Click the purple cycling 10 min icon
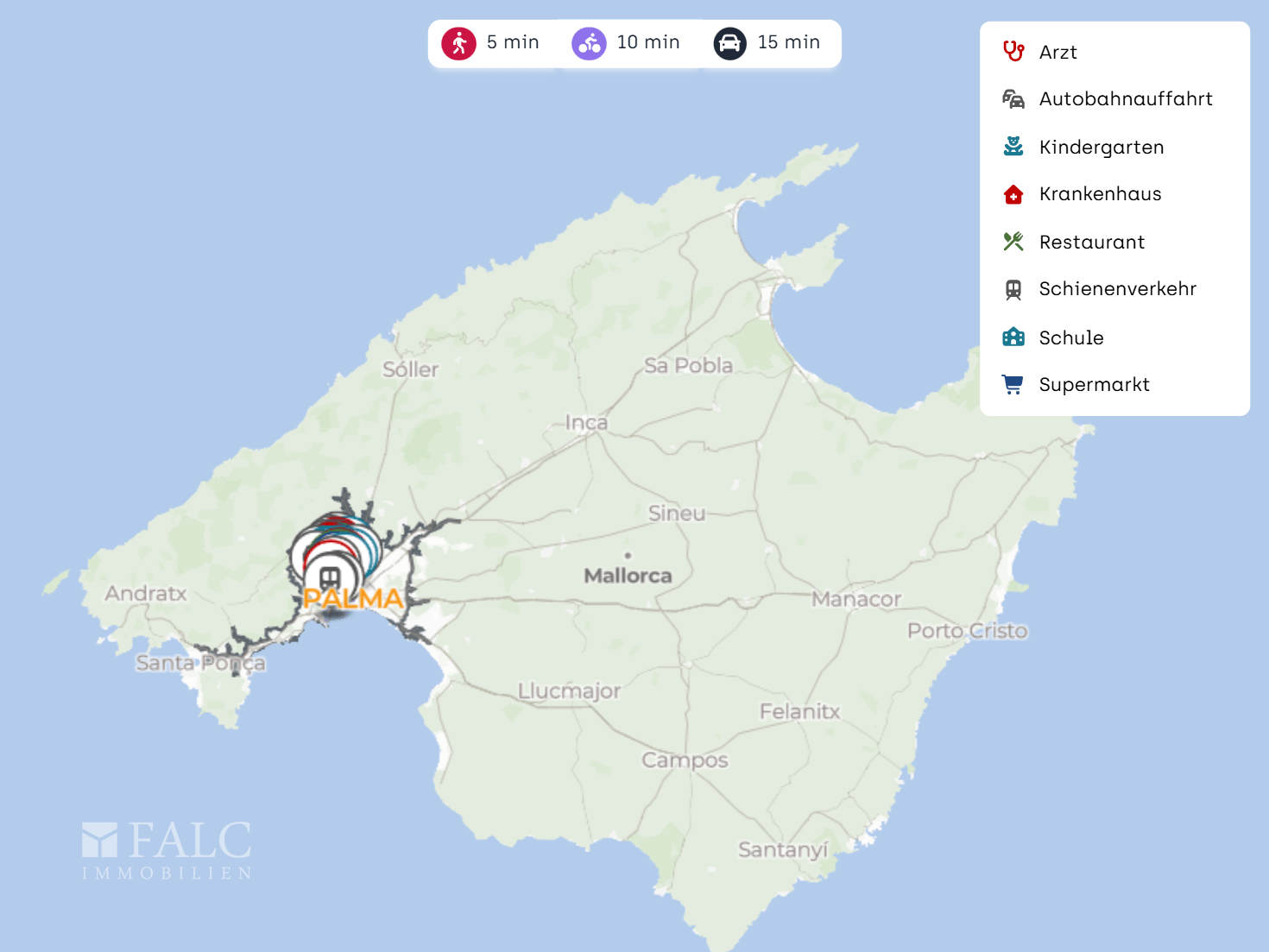 [x=589, y=43]
